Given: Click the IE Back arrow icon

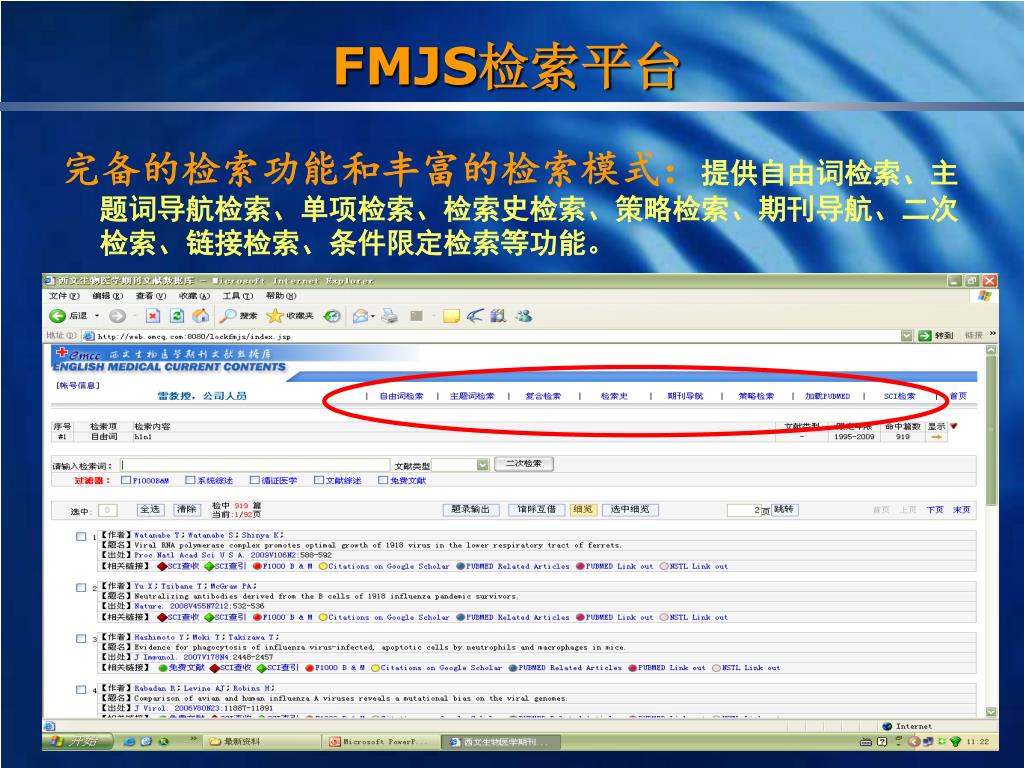Looking at the screenshot, I should point(57,316).
